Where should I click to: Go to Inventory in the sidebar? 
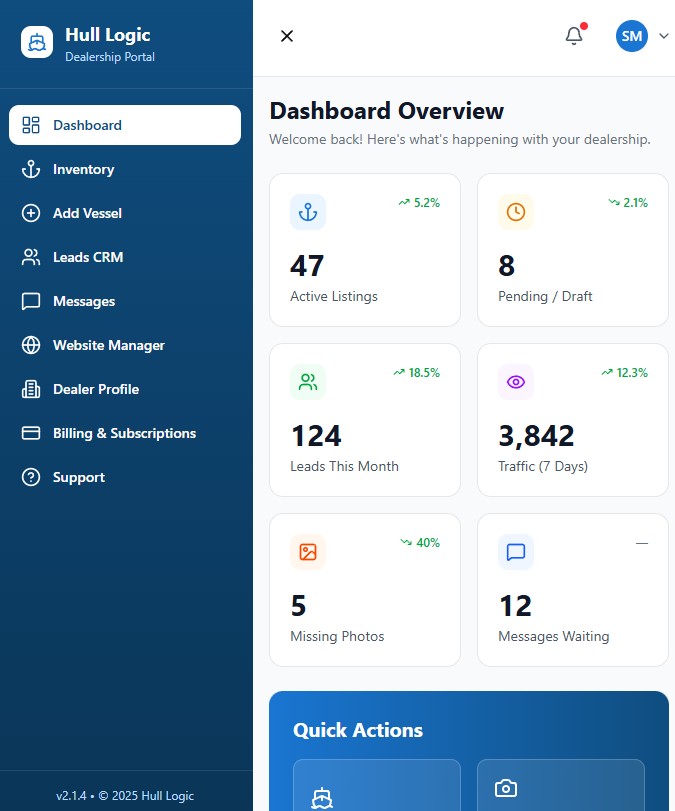[84, 169]
